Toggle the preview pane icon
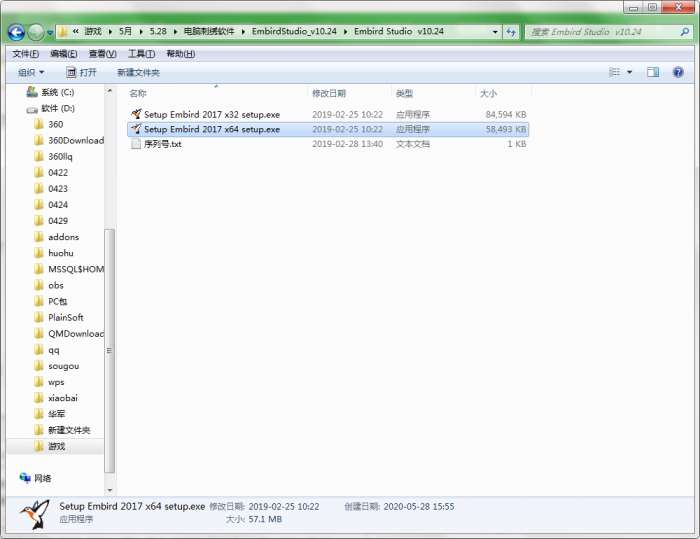 [653, 72]
